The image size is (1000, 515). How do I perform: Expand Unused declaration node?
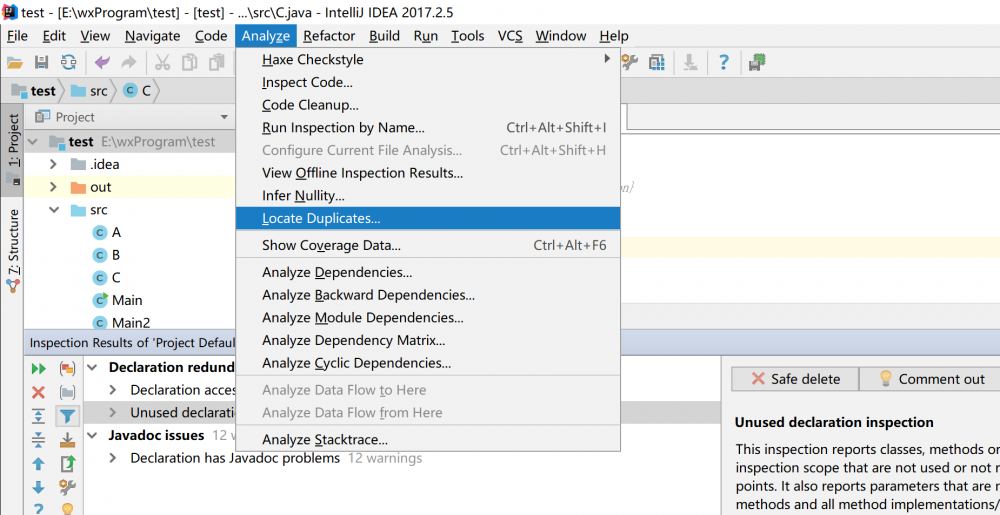pyautogui.click(x=113, y=413)
